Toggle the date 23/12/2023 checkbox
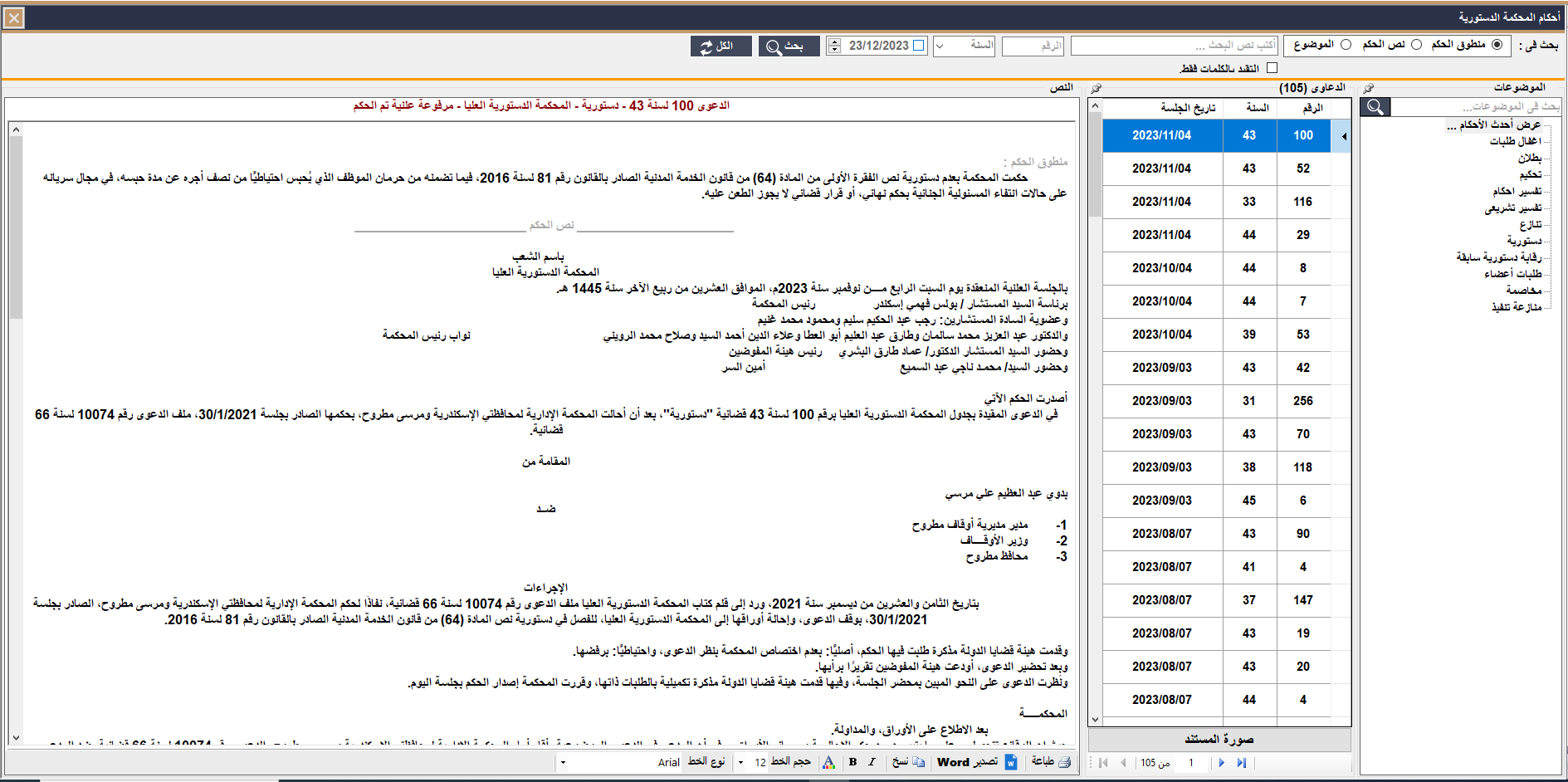Viewport: 1568px width, 782px height. (919, 46)
